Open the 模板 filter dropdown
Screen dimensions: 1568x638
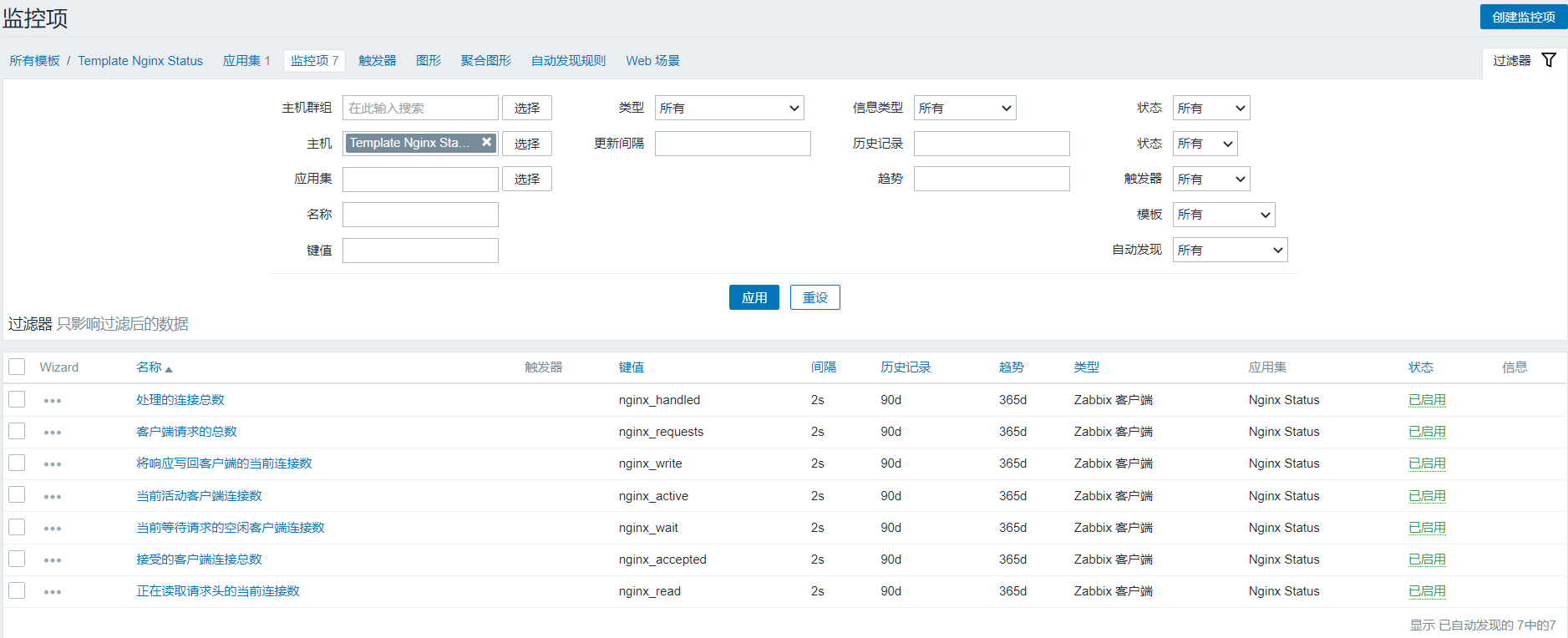point(1224,215)
